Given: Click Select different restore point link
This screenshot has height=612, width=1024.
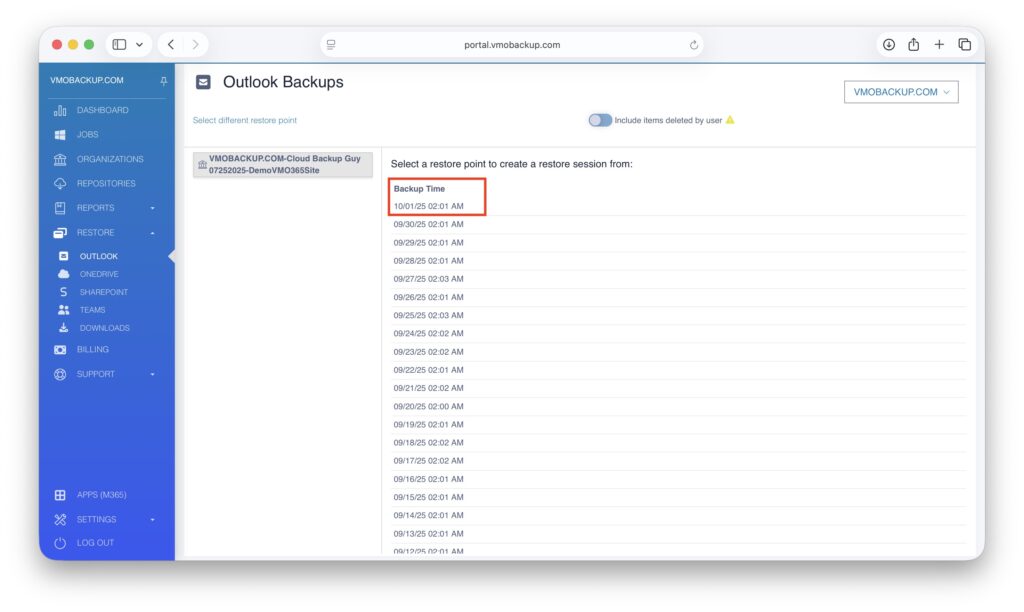Looking at the screenshot, I should click(245, 120).
